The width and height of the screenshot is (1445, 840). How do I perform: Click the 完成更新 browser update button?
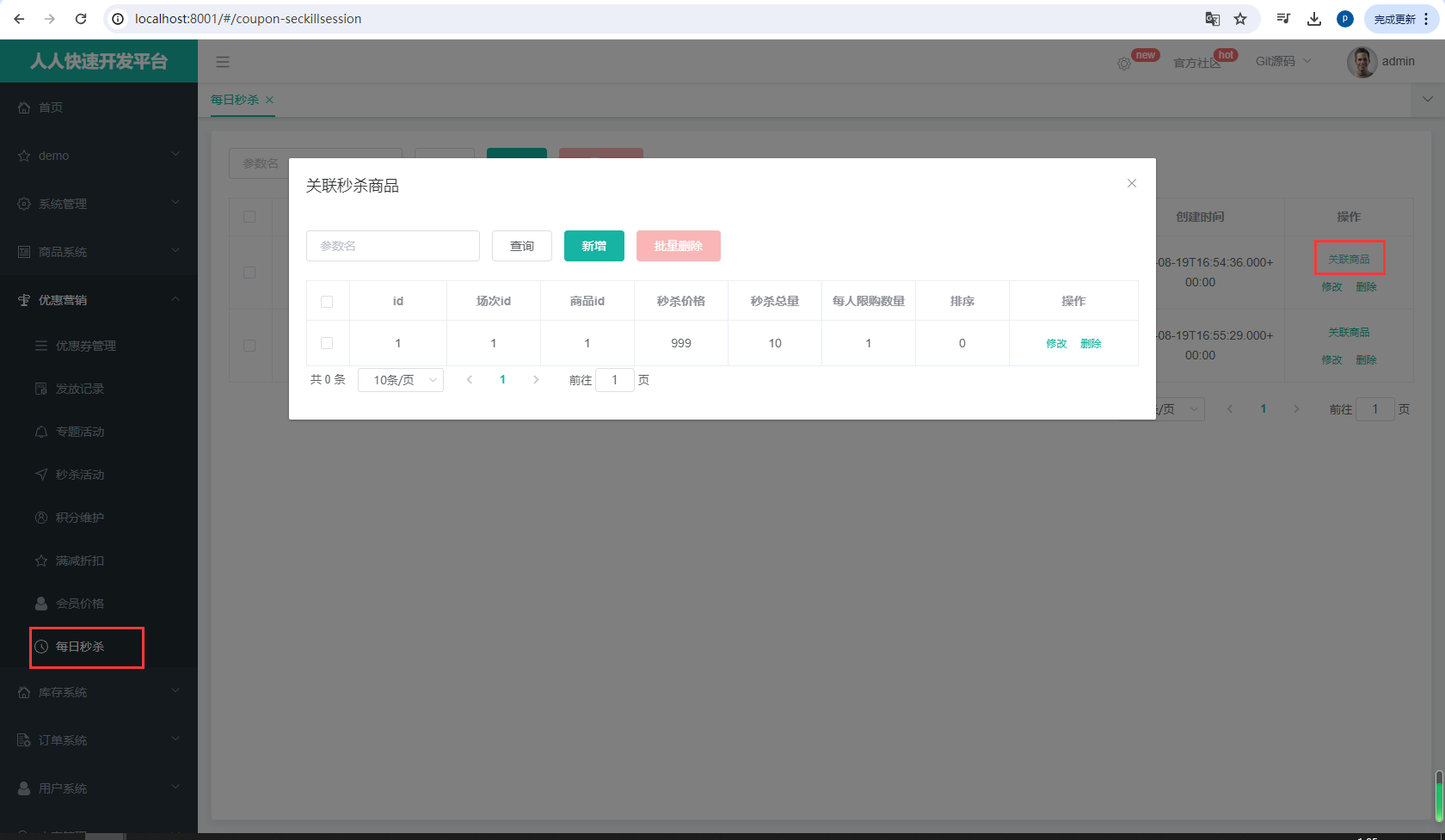1395,19
